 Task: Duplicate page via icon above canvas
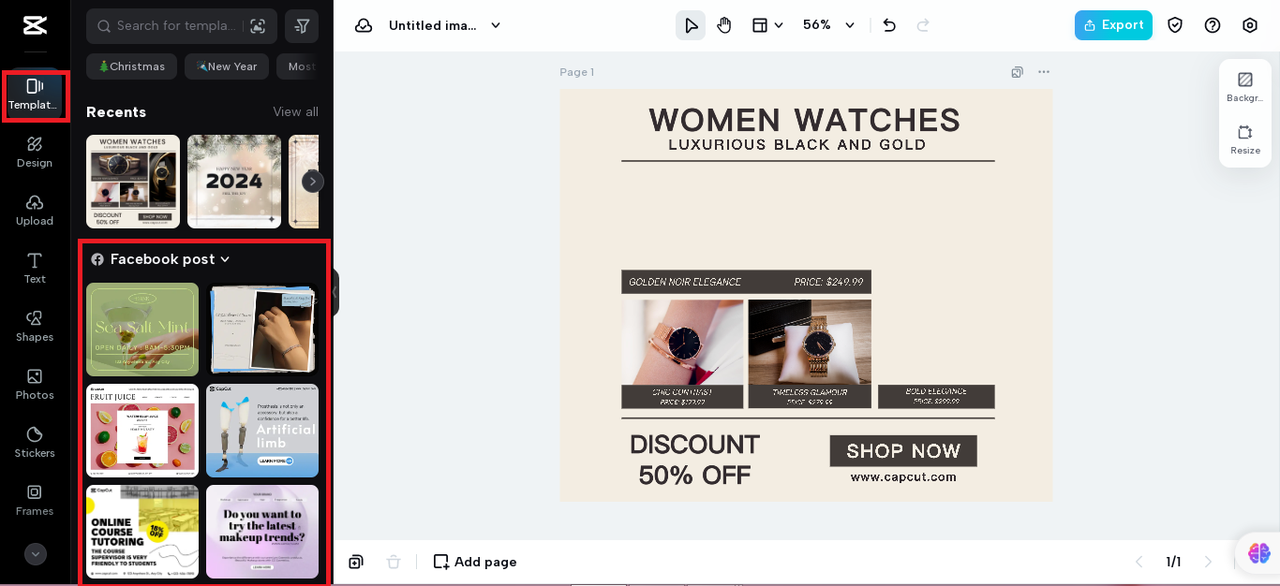coord(1017,72)
